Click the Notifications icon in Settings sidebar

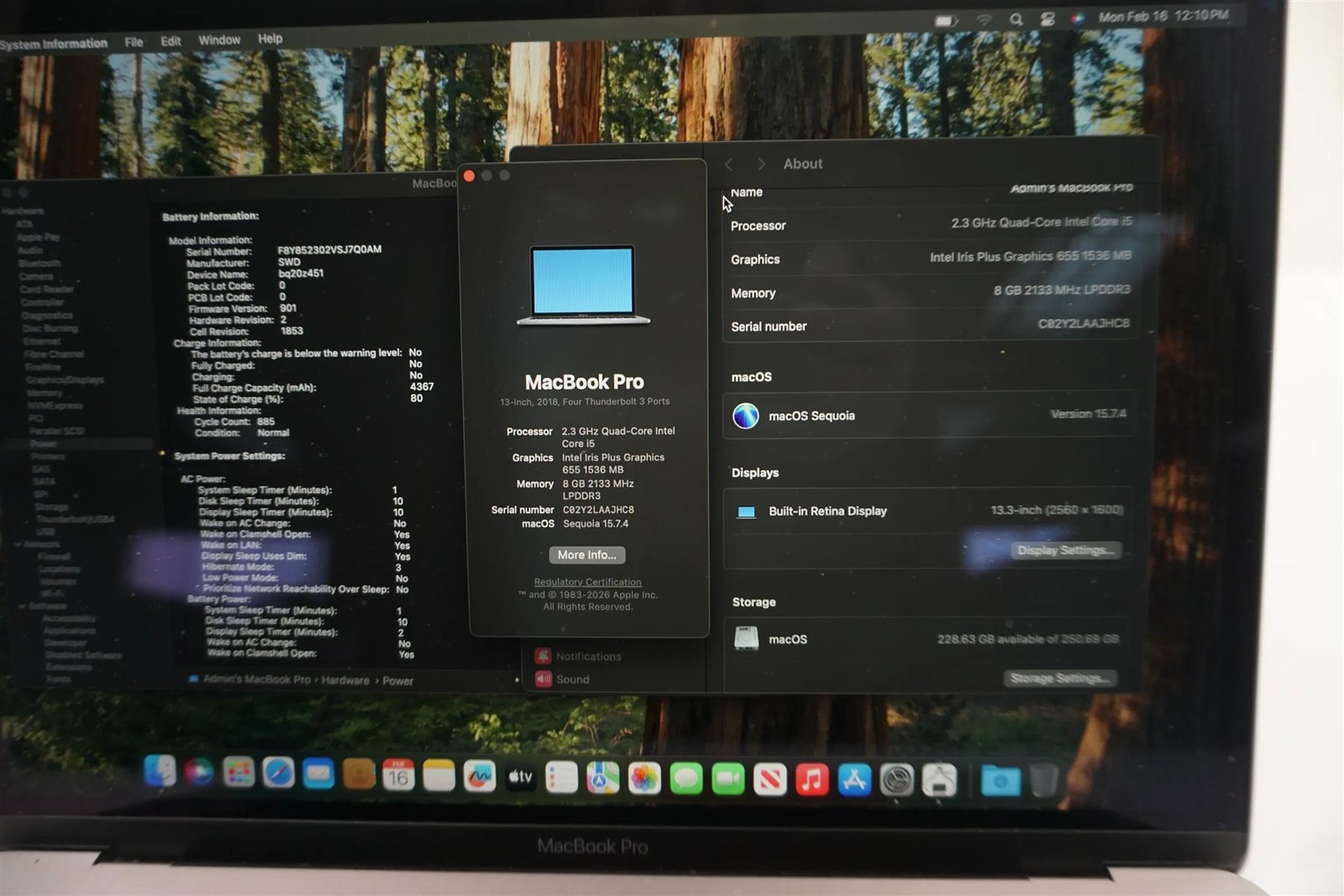(x=543, y=656)
